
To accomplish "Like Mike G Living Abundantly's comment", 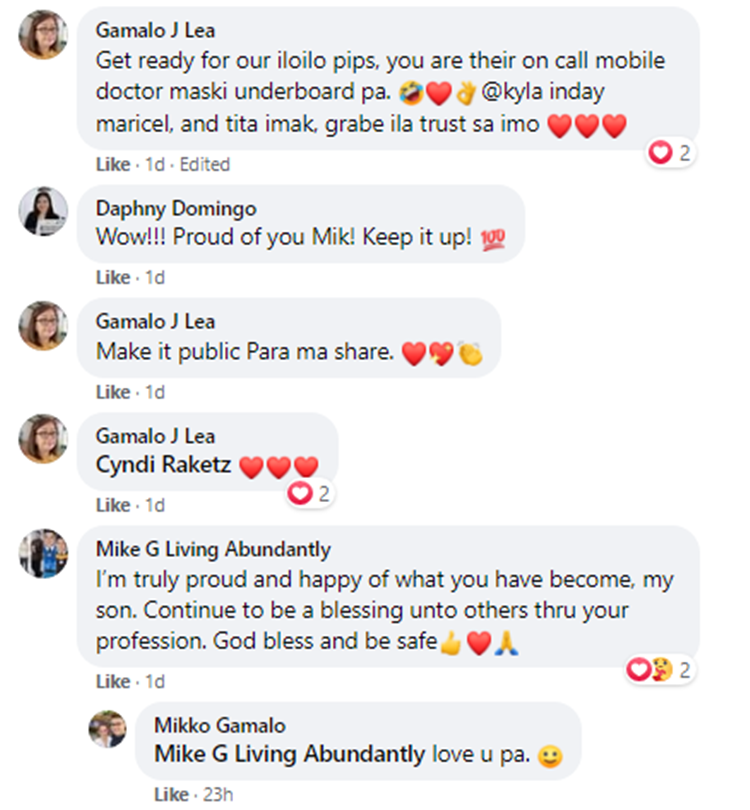I will 113,682.
